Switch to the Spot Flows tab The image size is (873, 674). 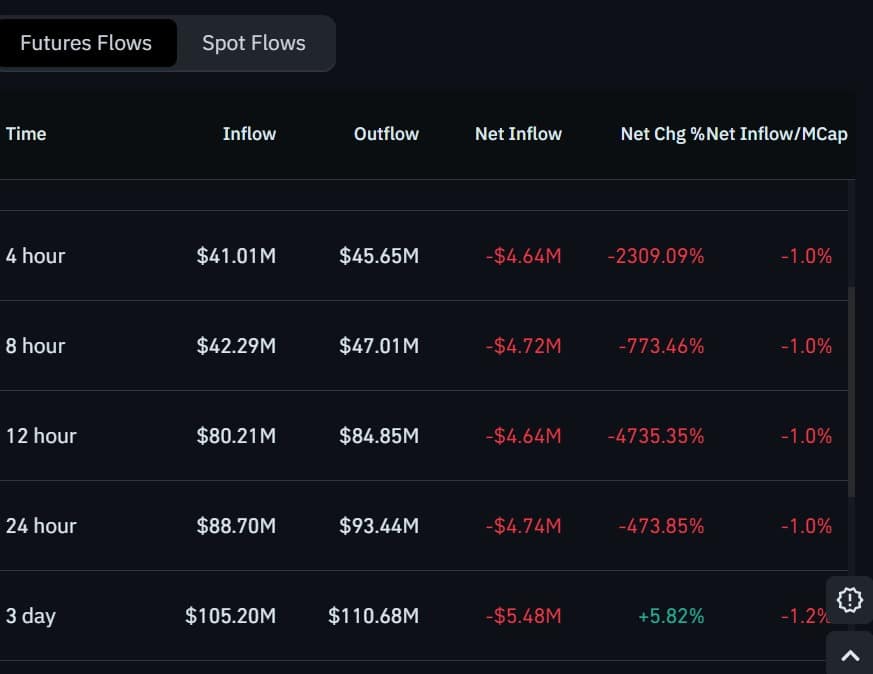[254, 43]
